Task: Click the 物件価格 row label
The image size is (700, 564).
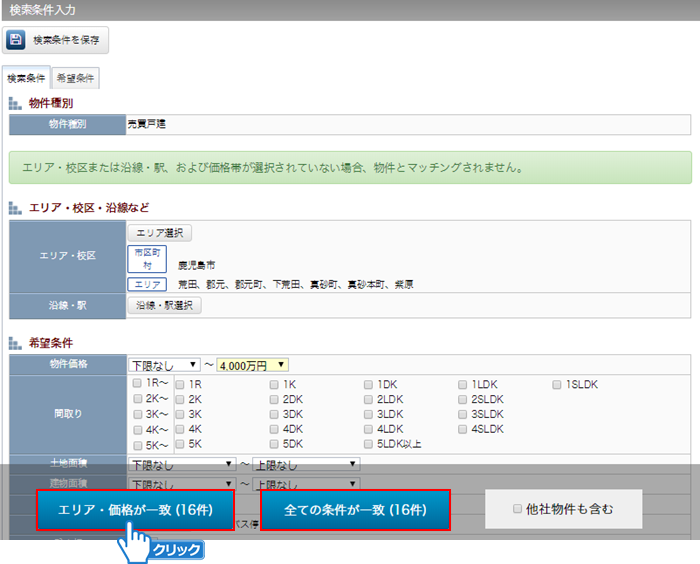Action: click(68, 364)
